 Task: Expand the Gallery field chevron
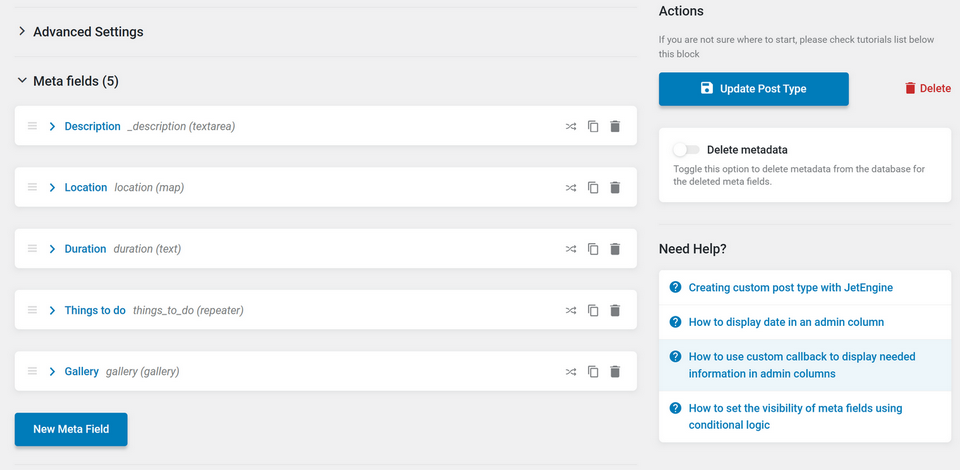click(x=52, y=372)
